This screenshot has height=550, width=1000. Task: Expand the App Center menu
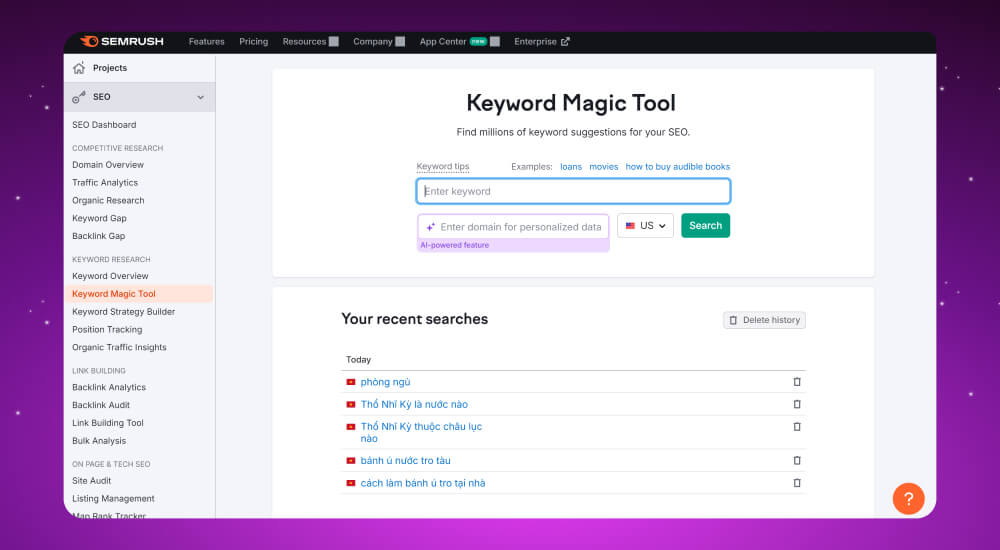(x=495, y=41)
